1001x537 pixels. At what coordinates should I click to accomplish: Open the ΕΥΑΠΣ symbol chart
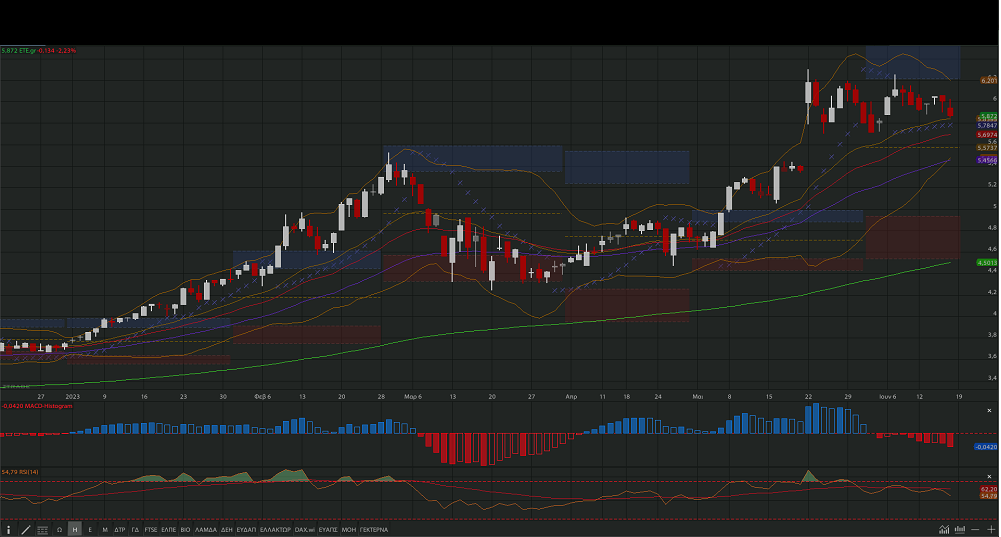[x=327, y=529]
